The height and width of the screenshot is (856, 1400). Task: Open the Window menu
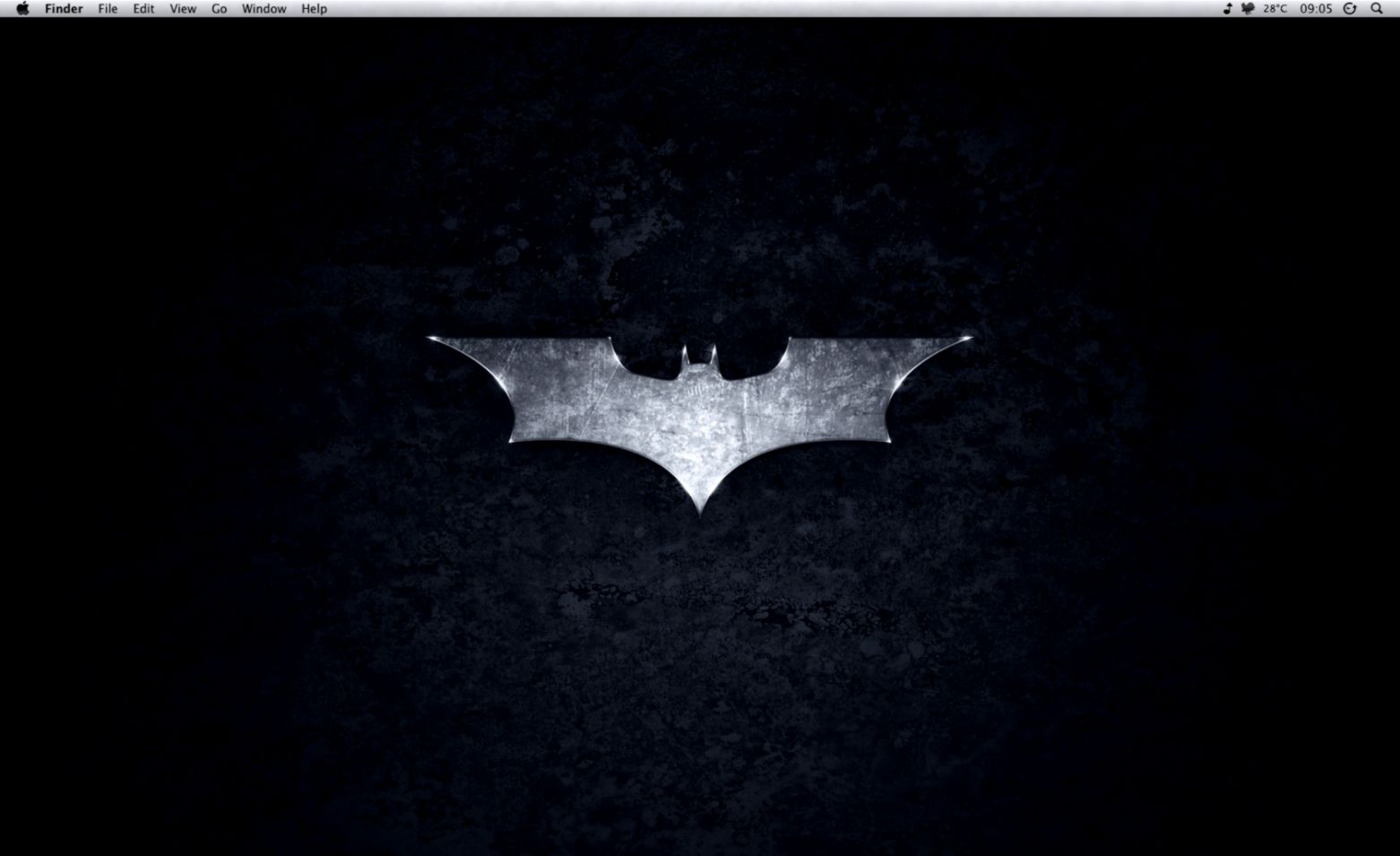click(264, 8)
